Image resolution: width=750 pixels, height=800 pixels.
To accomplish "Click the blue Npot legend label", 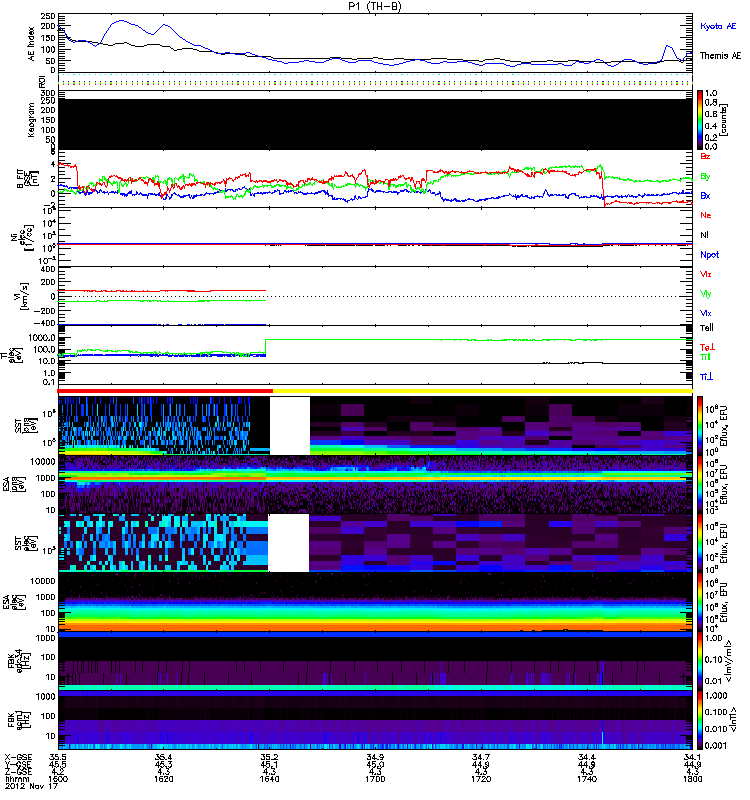I will point(710,255).
